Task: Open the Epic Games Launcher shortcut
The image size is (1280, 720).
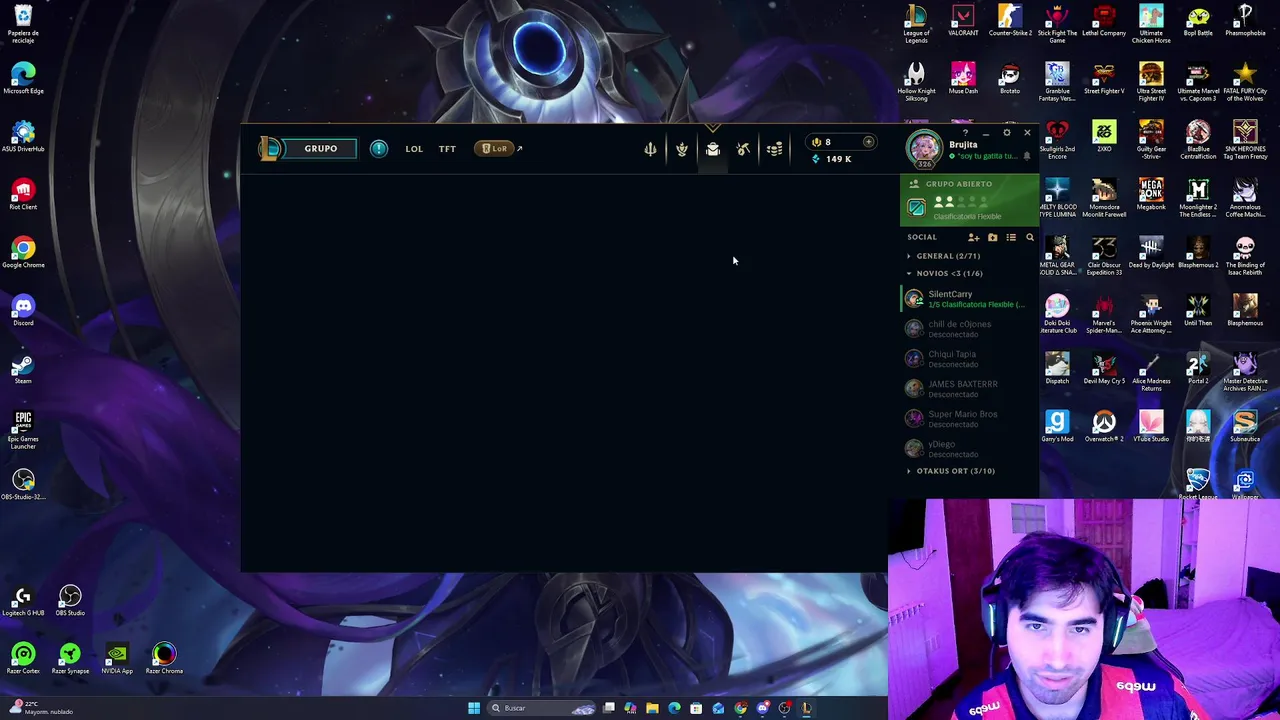Action: point(23,430)
